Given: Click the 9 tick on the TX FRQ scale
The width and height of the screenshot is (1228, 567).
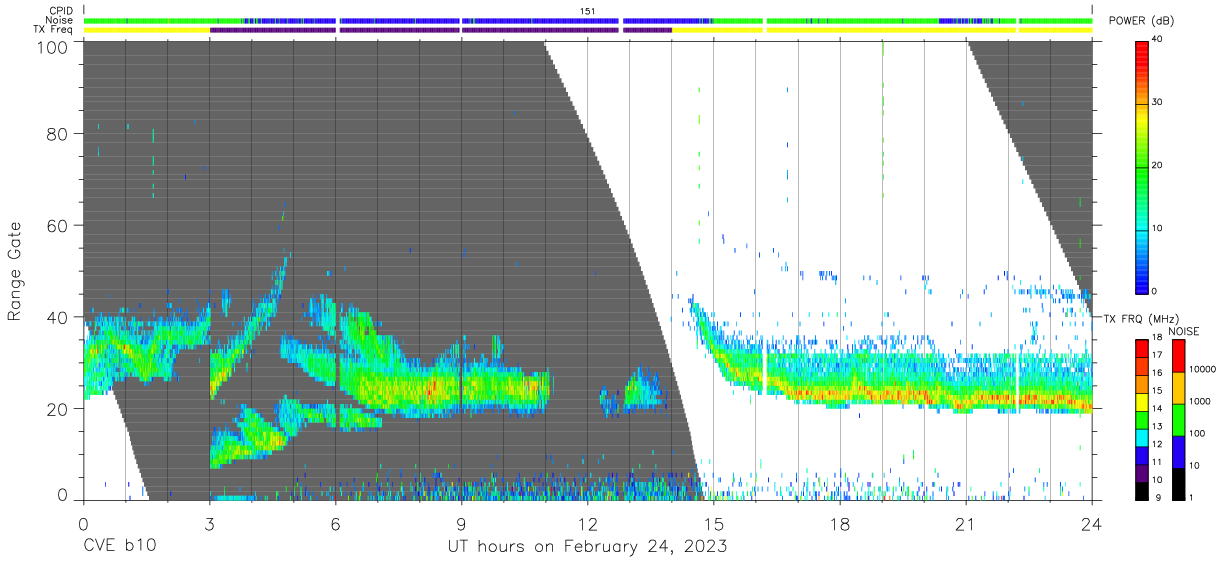Looking at the screenshot, I should coord(1157,497).
